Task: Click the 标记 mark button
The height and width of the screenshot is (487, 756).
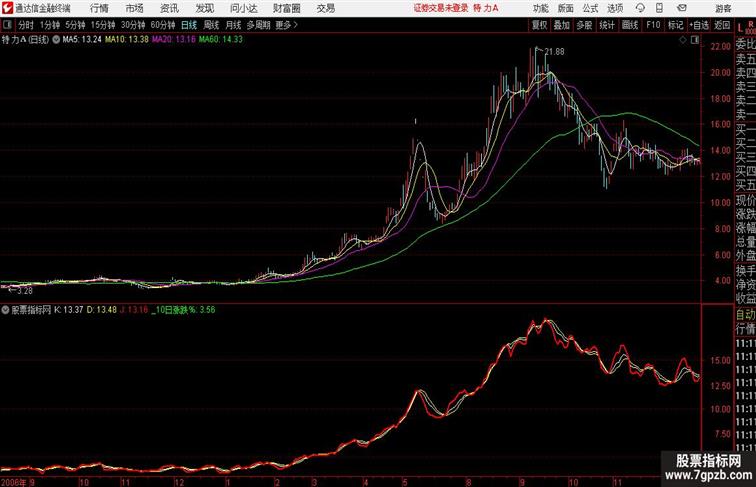Action: (675, 25)
